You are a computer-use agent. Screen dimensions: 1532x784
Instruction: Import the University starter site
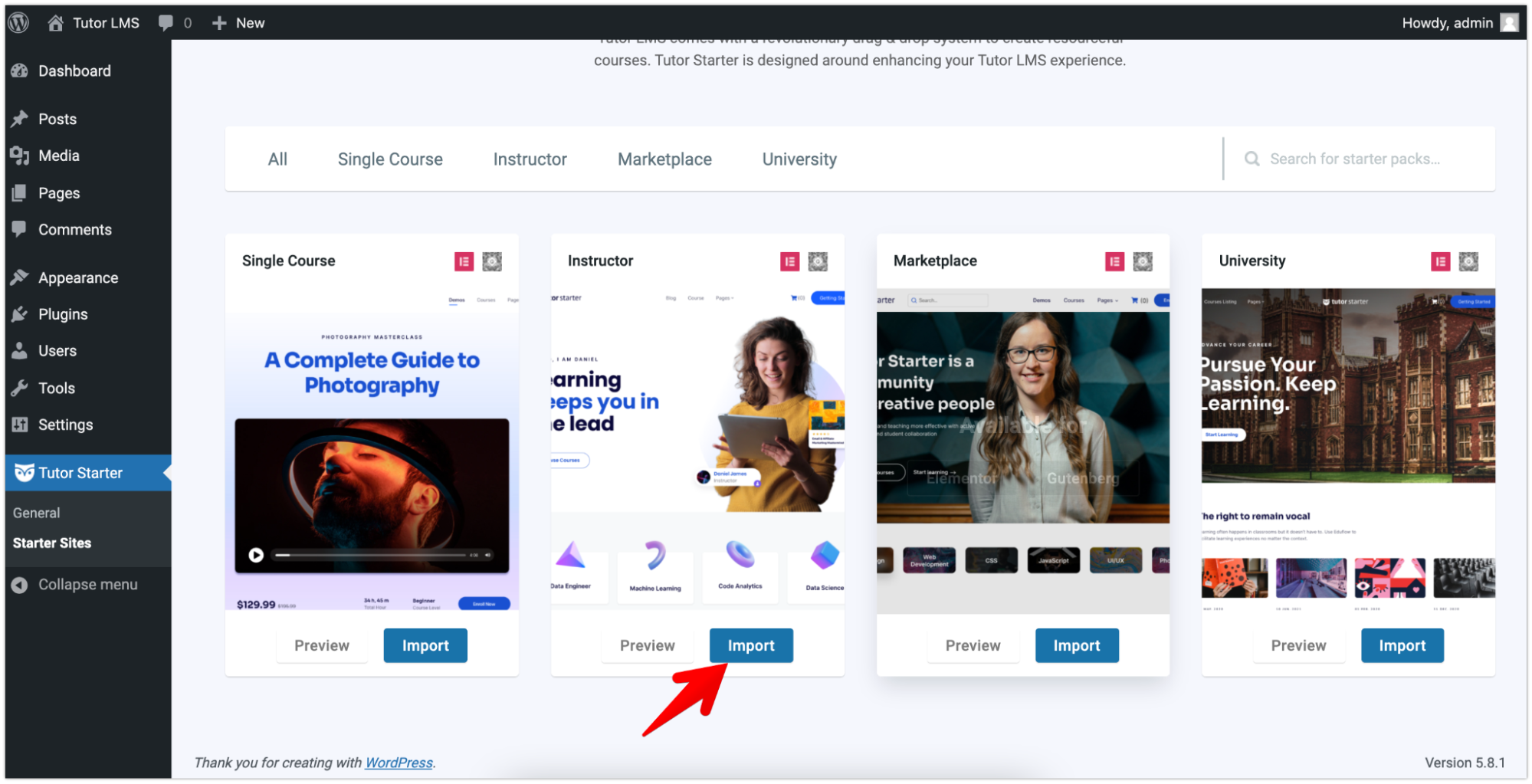point(1402,645)
